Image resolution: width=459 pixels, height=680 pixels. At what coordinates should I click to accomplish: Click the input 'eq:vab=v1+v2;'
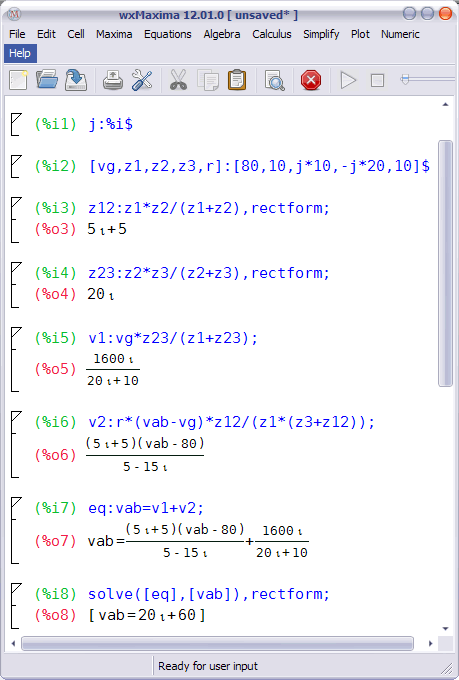pos(146,508)
